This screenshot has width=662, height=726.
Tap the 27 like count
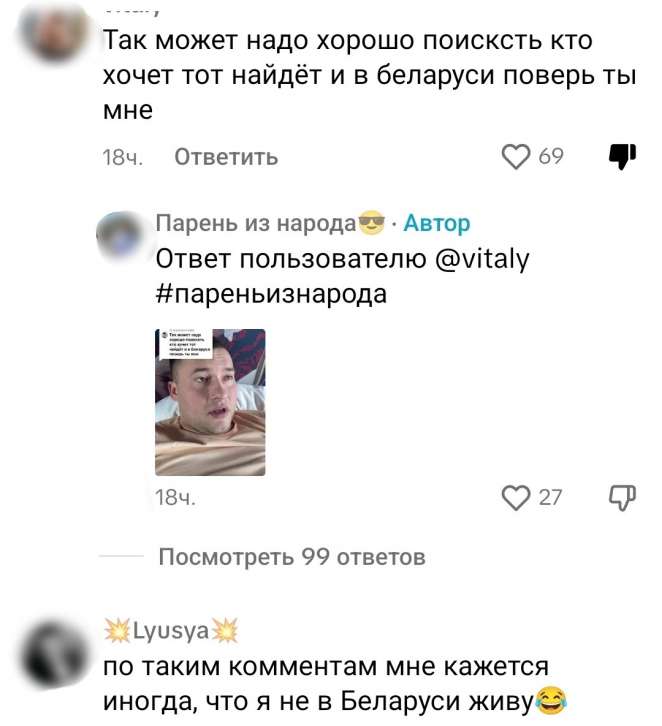550,498
